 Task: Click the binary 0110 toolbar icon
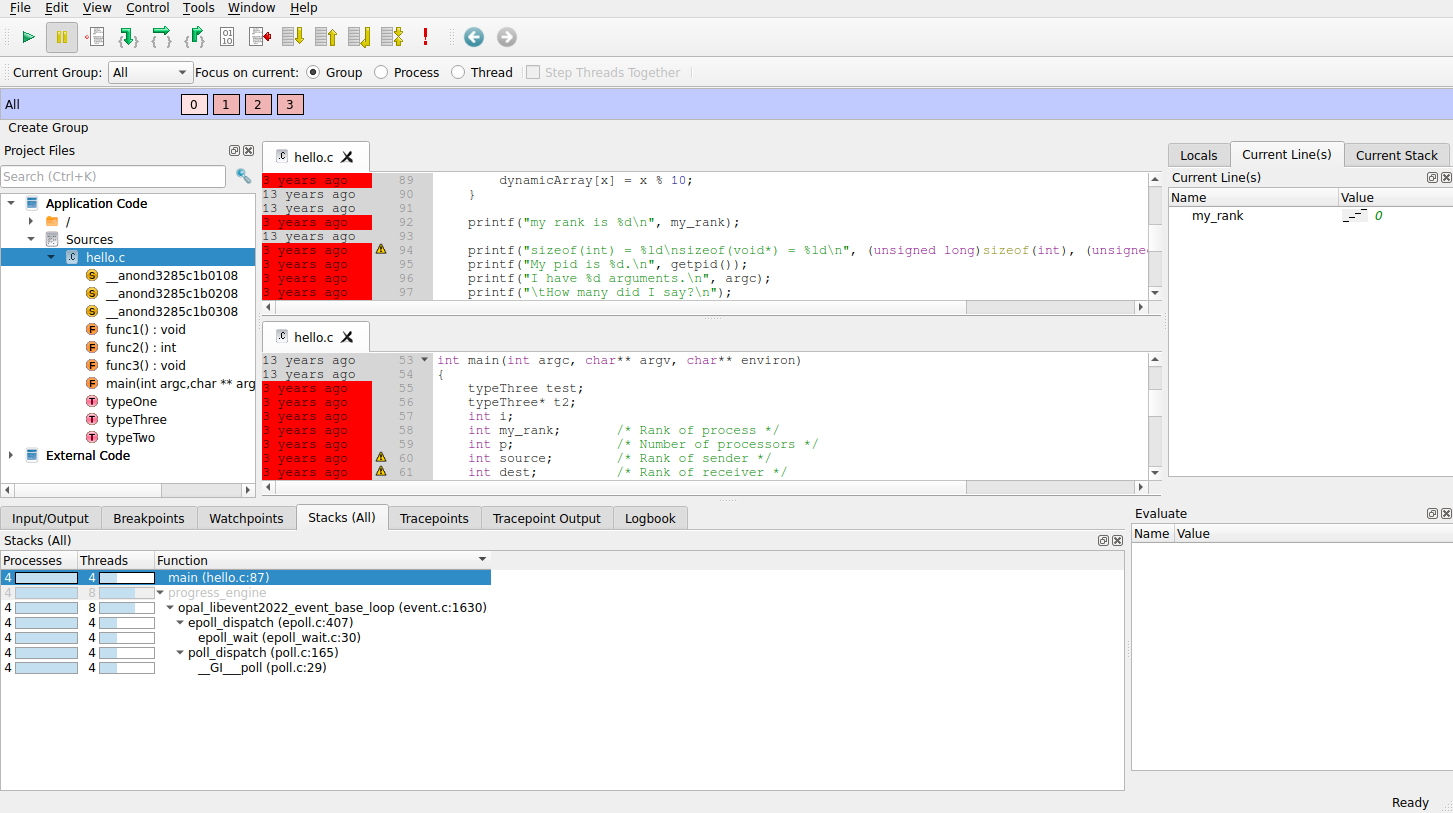pos(227,37)
